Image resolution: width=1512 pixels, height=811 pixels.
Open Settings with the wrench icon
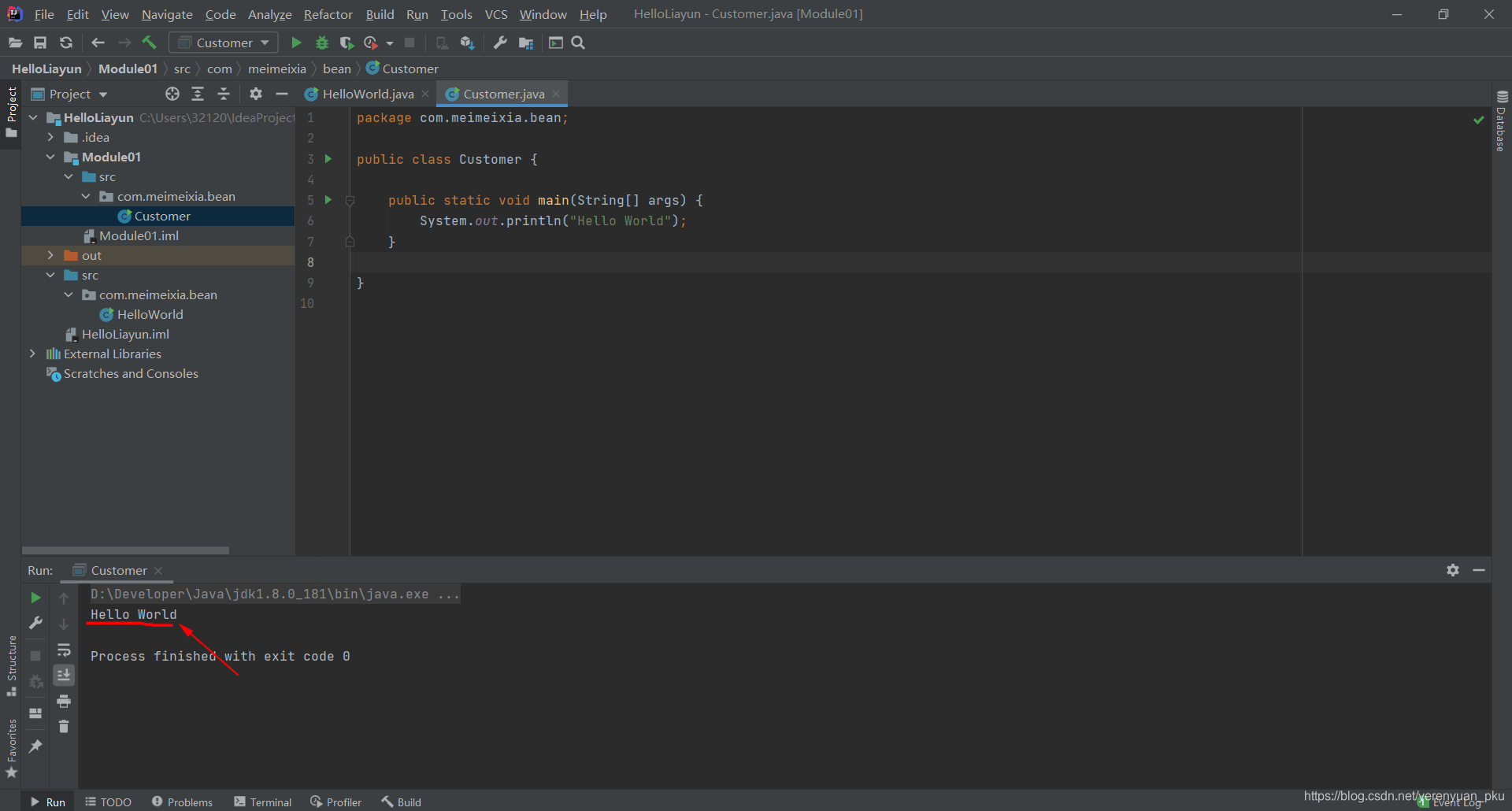[x=500, y=43]
